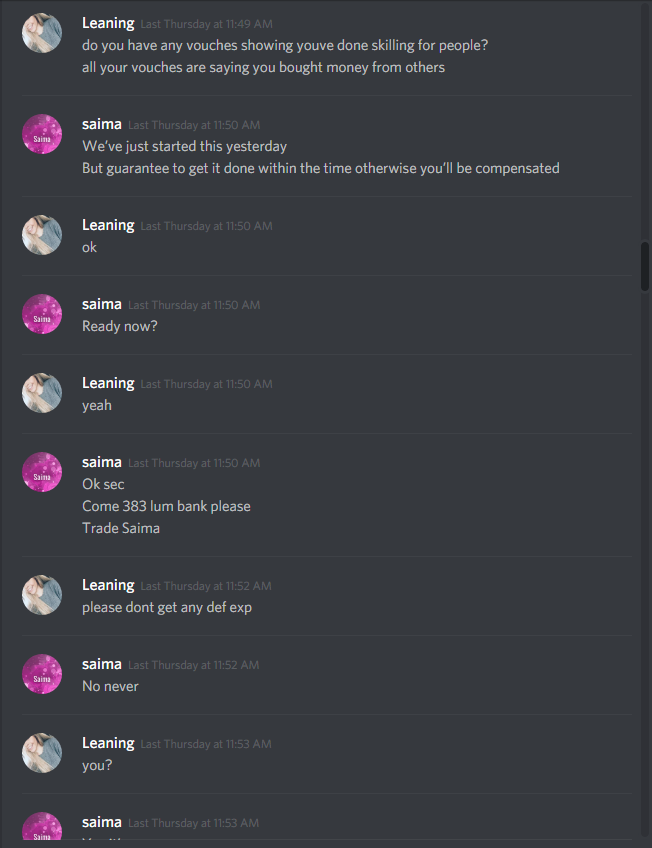Image resolution: width=652 pixels, height=848 pixels.
Task: Click the Leaning username above 'please dont get any def exp'
Action: pos(108,585)
